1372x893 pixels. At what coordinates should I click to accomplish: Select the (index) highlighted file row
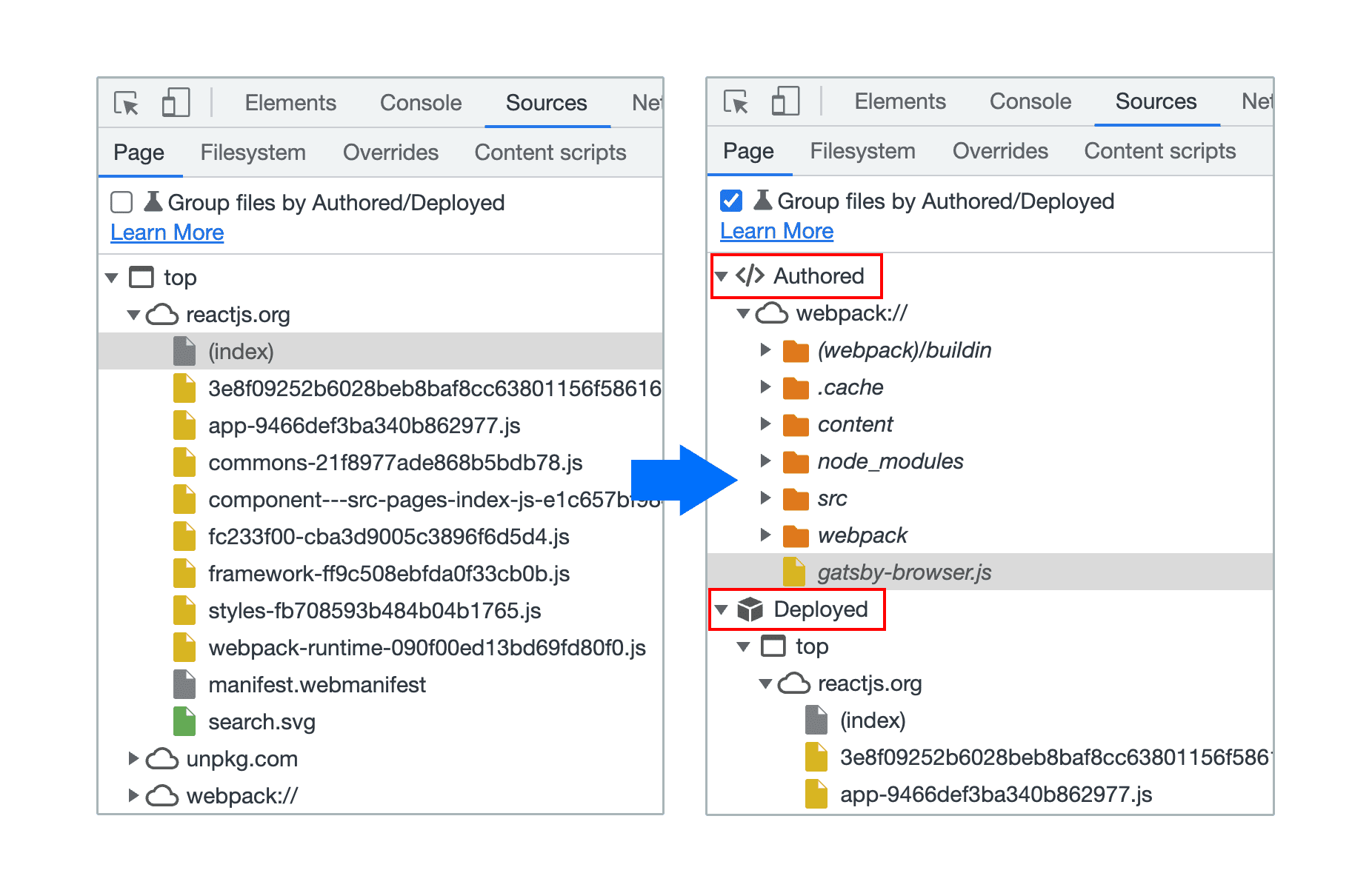point(239,350)
